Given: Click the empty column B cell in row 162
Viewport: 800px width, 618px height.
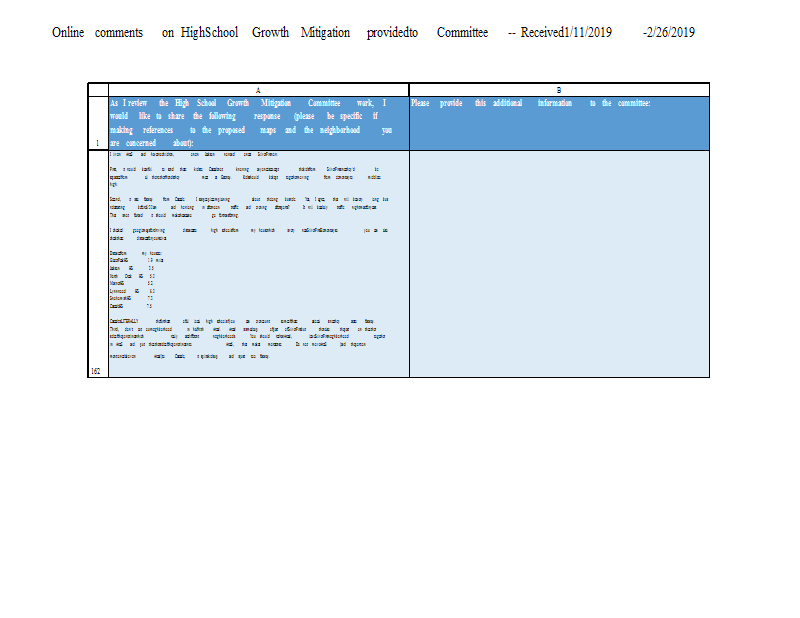Looking at the screenshot, I should [x=559, y=264].
